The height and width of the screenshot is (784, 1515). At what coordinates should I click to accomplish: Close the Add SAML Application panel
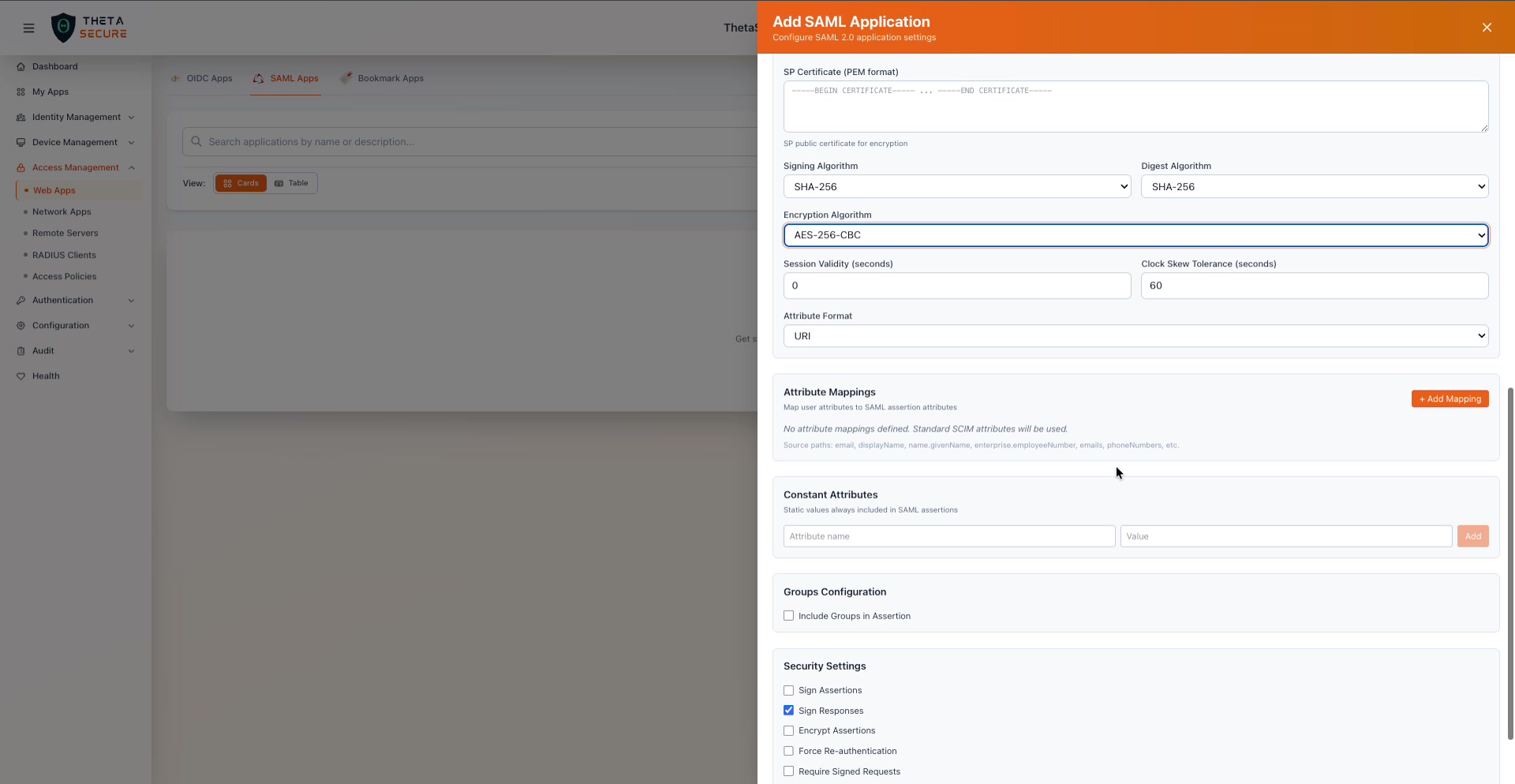[1487, 28]
